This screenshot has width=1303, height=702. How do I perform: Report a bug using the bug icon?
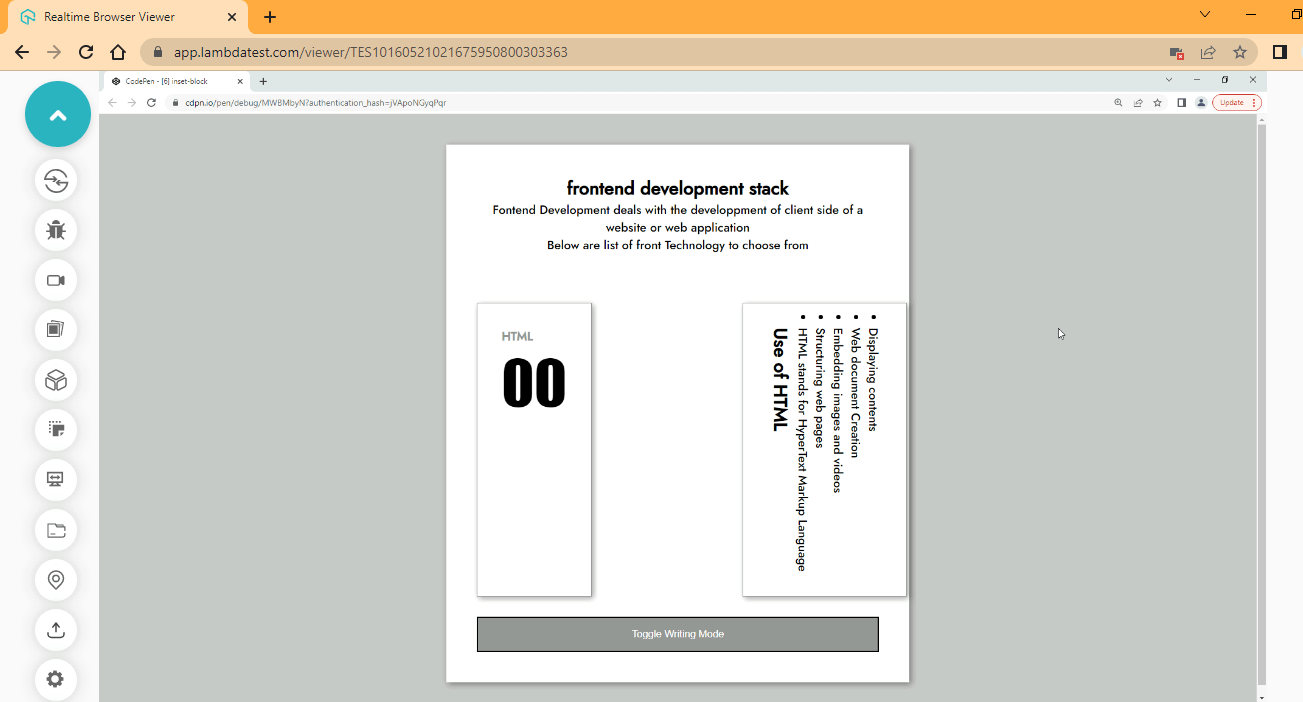pyautogui.click(x=56, y=230)
